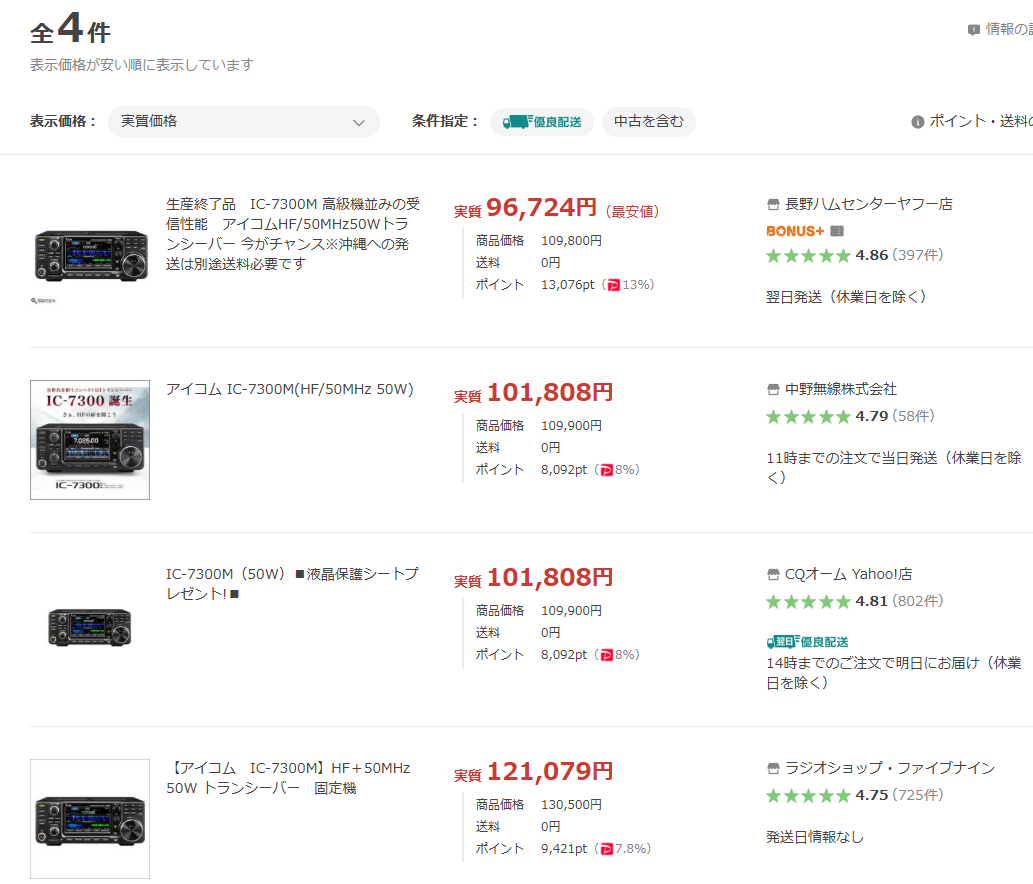Toggle the 優良配送 filter chip
1033x884 pixels.
tap(542, 122)
